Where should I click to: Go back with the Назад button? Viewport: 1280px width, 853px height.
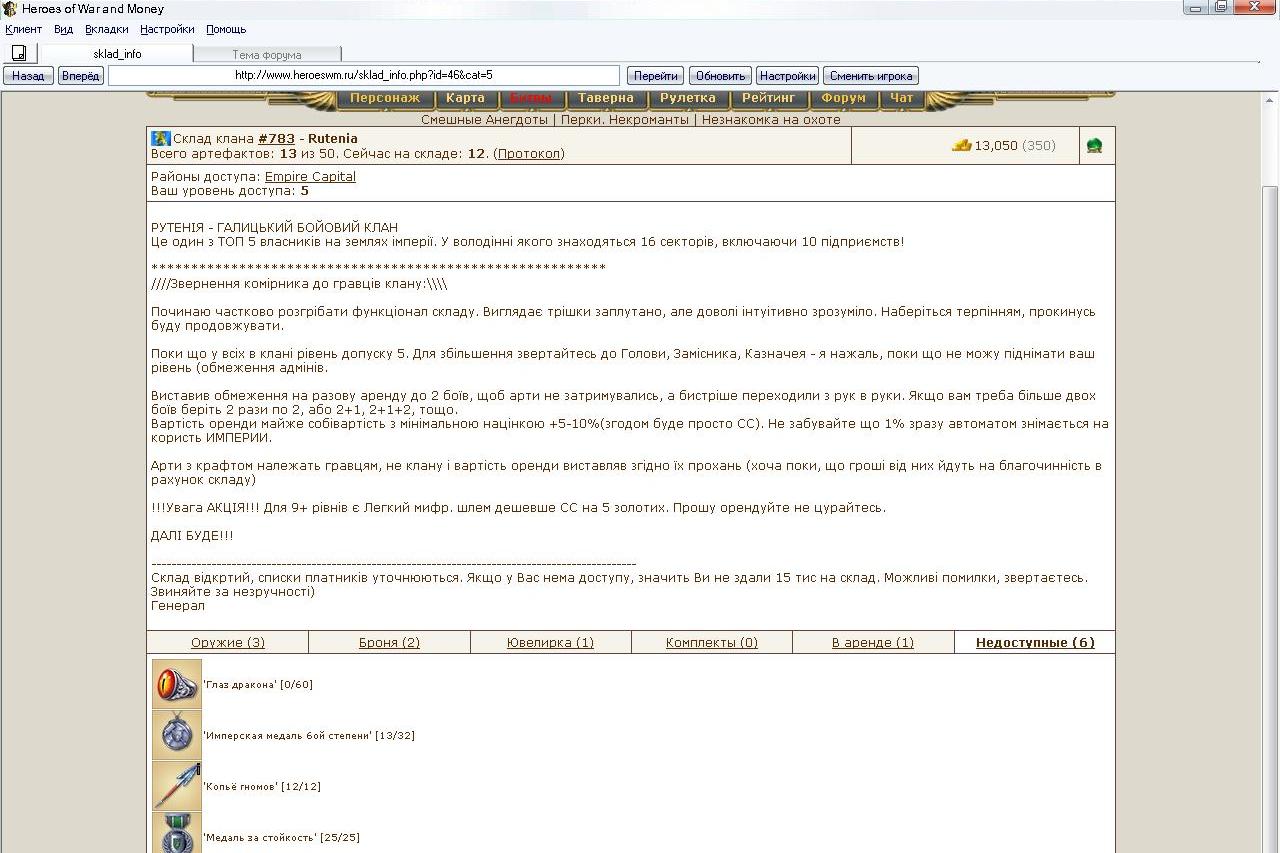[x=28, y=76]
